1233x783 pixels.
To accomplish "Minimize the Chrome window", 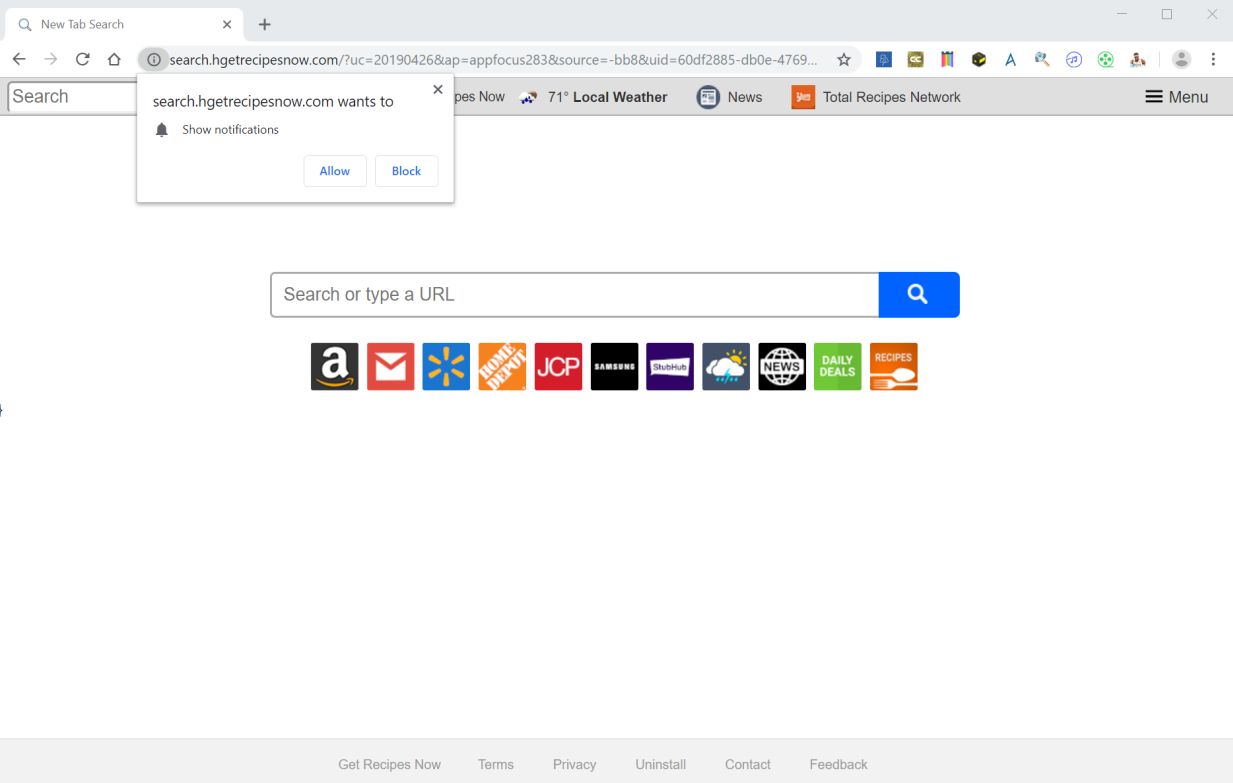I will tap(1121, 14).
